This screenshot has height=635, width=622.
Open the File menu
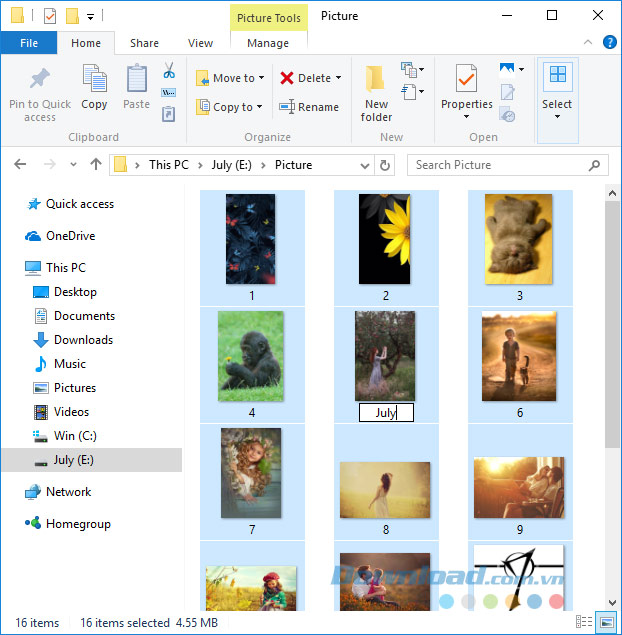point(29,43)
